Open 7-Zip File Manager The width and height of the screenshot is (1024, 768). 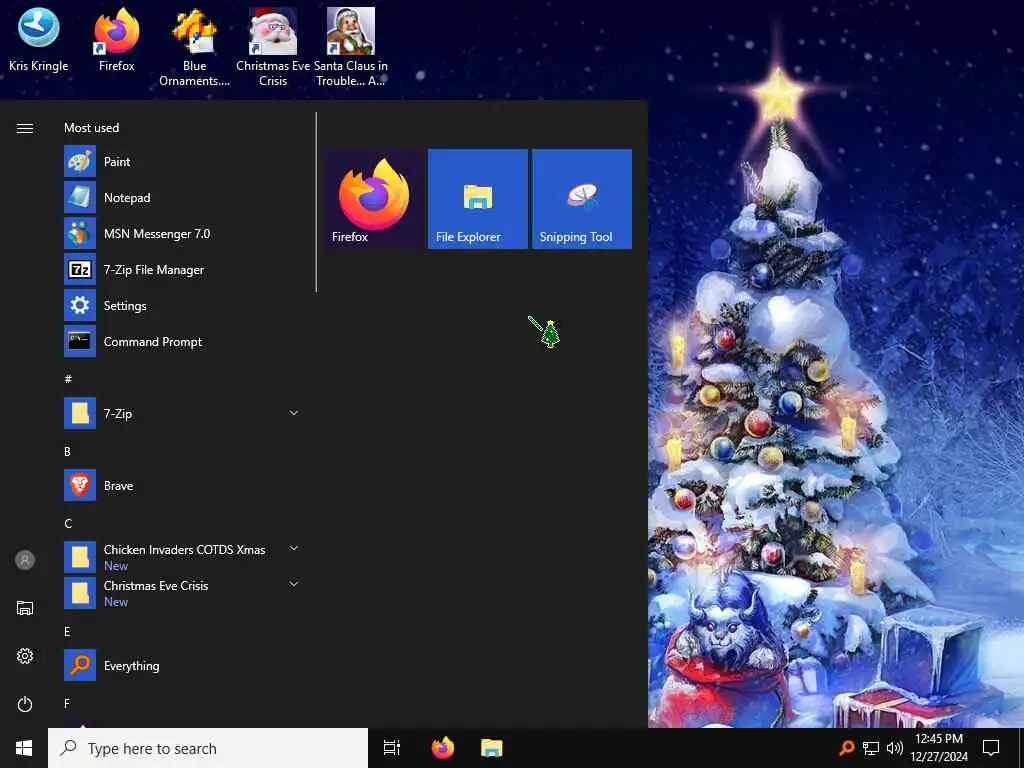pyautogui.click(x=183, y=269)
